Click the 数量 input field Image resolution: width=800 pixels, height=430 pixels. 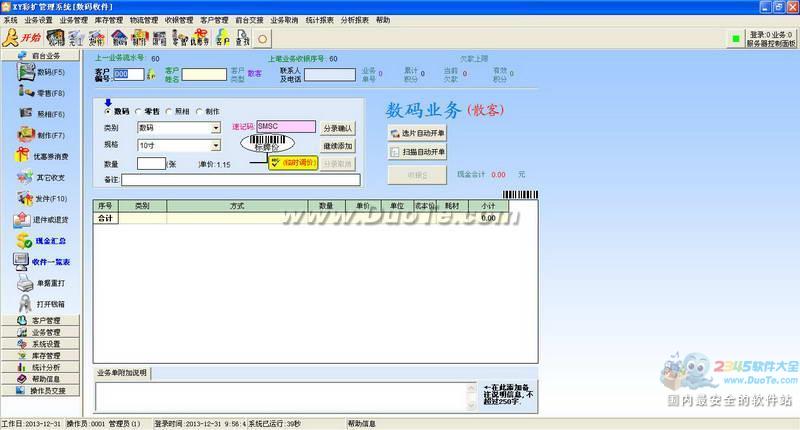(152, 164)
